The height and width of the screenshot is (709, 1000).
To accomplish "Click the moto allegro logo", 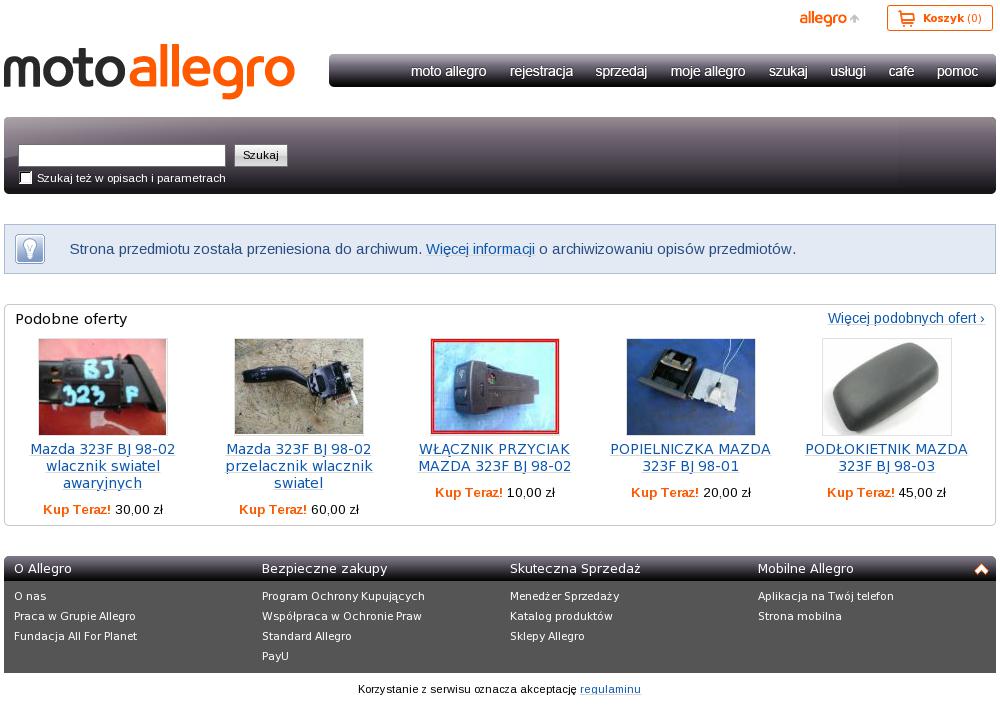I will point(149,71).
